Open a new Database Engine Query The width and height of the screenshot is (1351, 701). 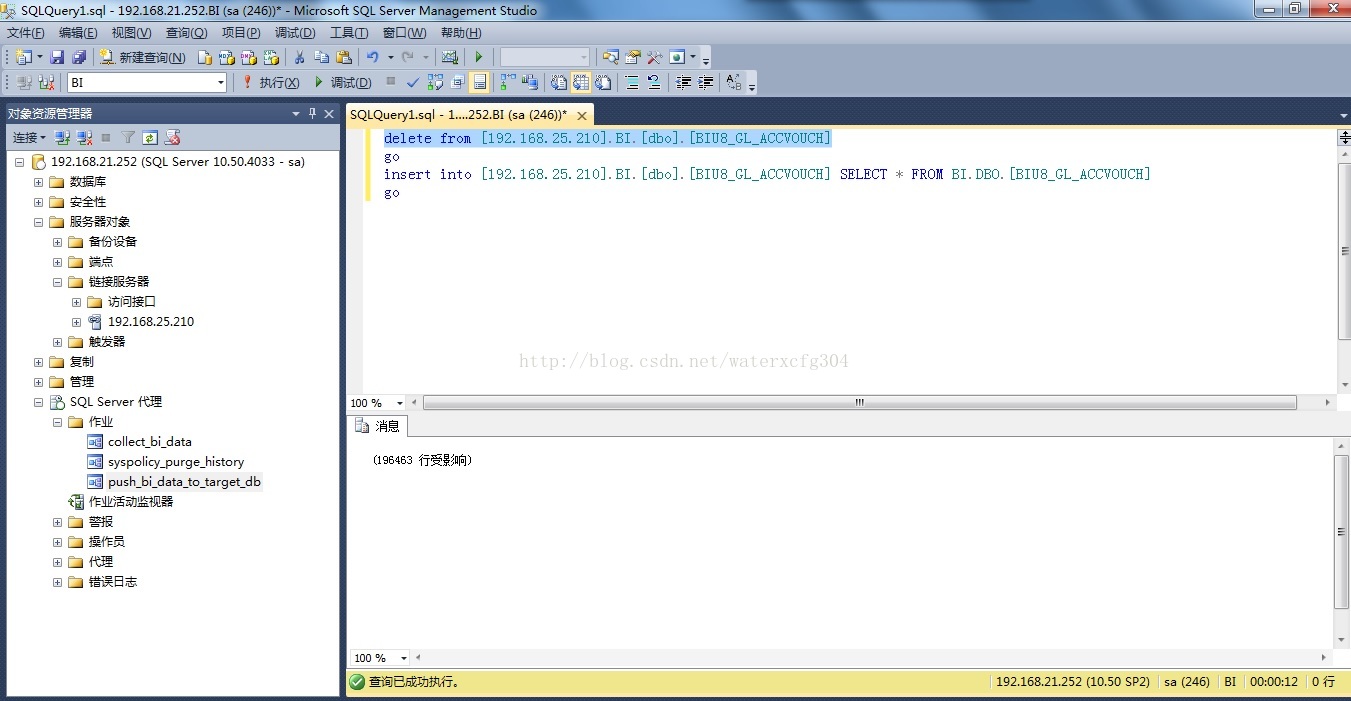click(x=205, y=57)
